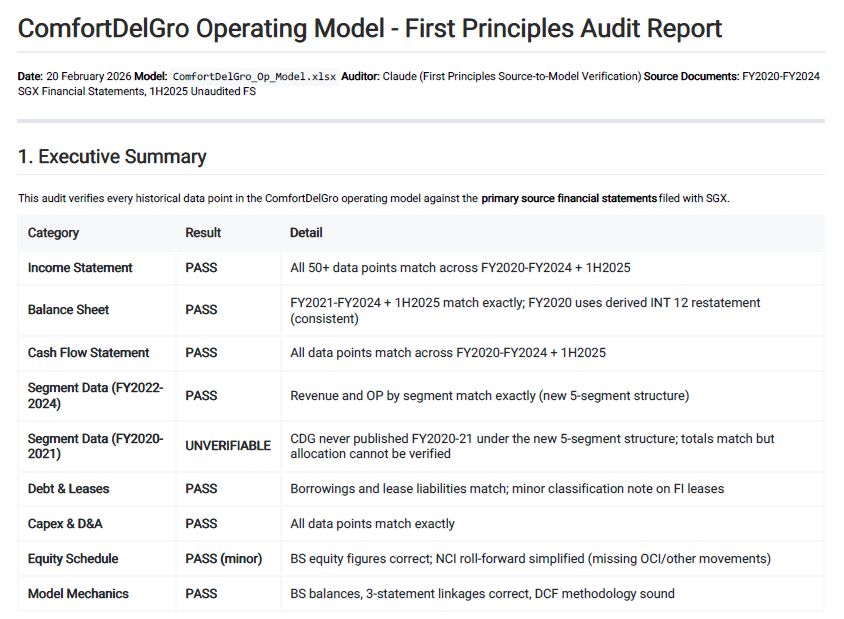The width and height of the screenshot is (844, 619).
Task: Click PASS result in Balance Sheet row
Action: tap(201, 310)
